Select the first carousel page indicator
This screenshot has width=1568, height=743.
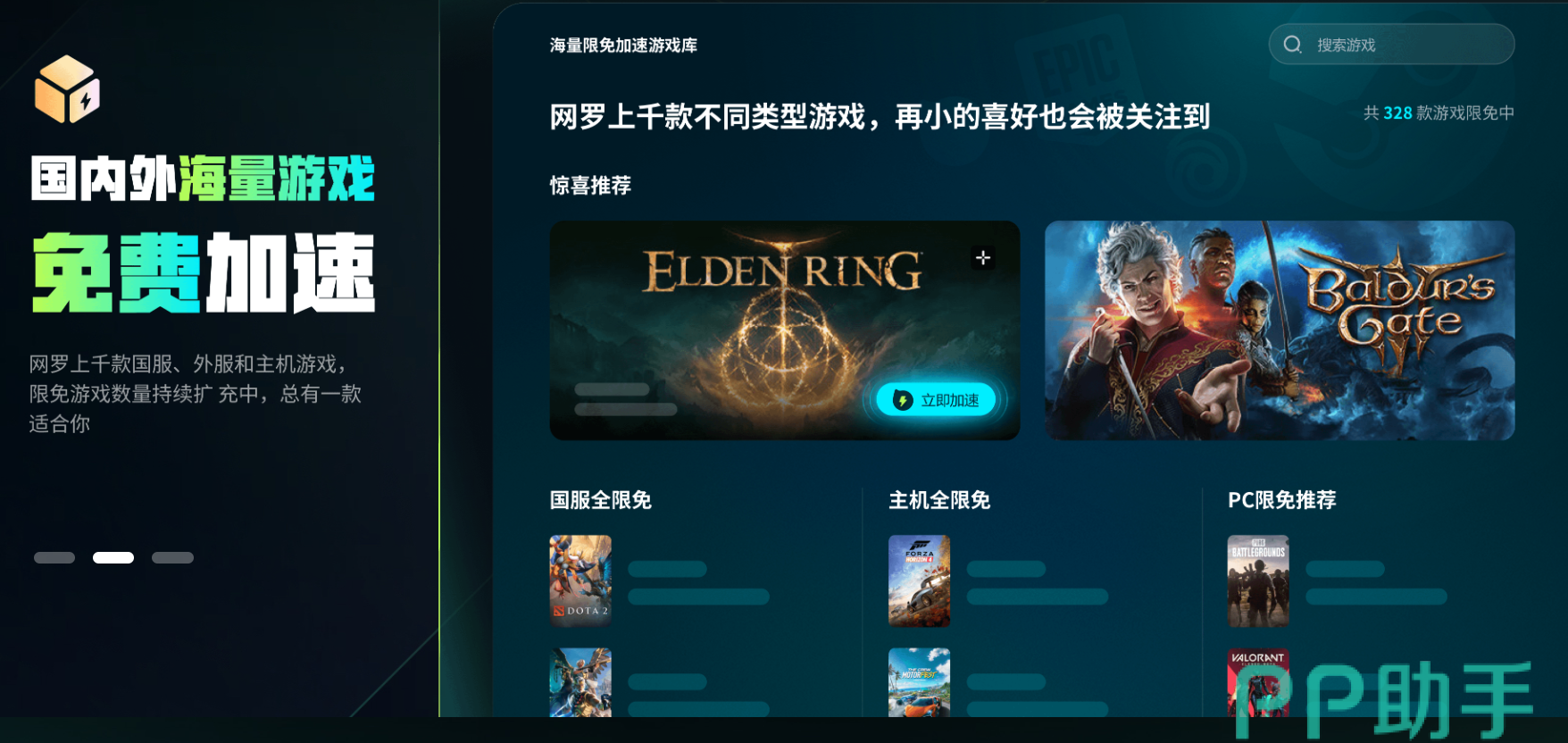pyautogui.click(x=54, y=557)
